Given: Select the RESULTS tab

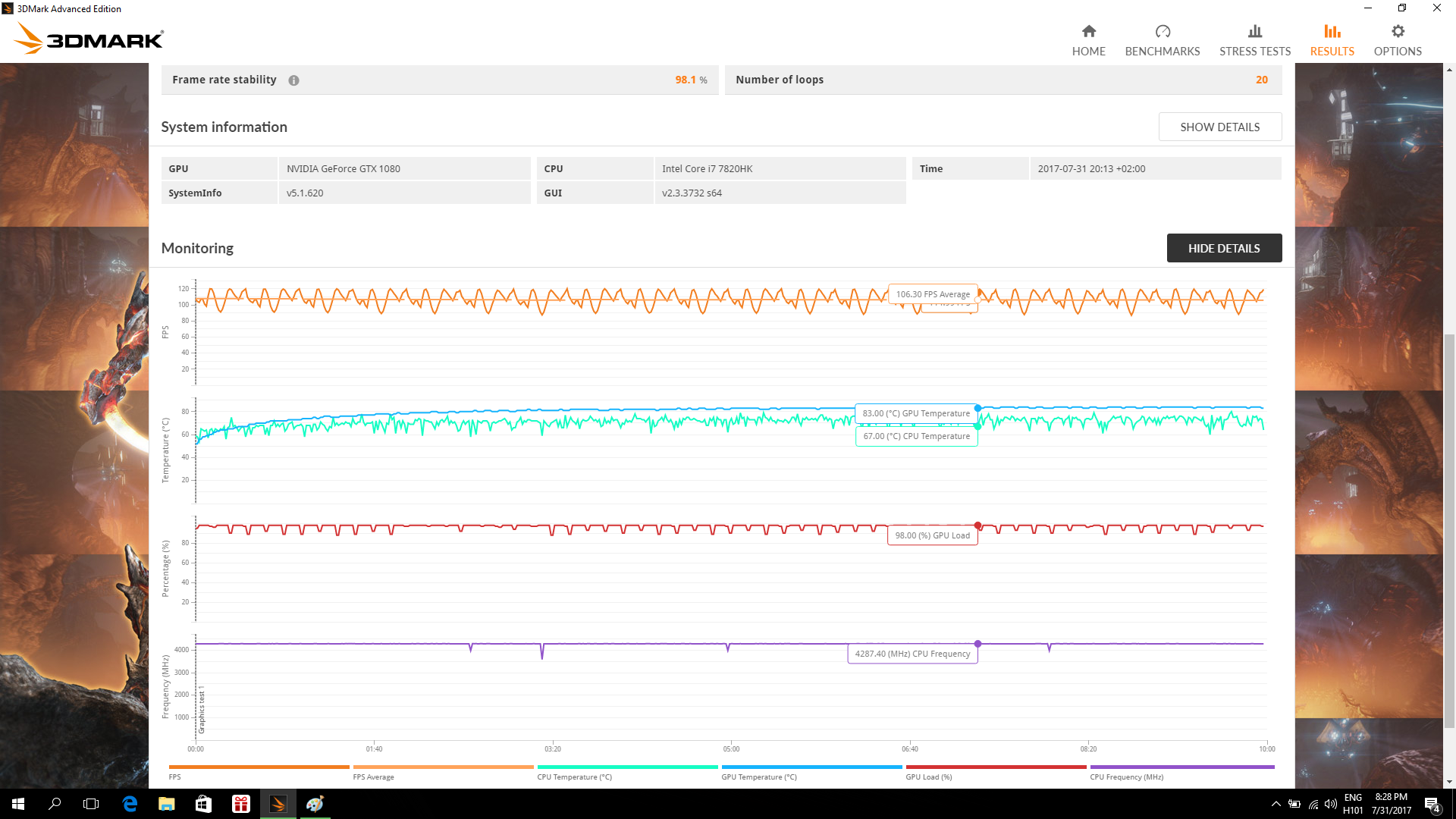Looking at the screenshot, I should pos(1332,41).
